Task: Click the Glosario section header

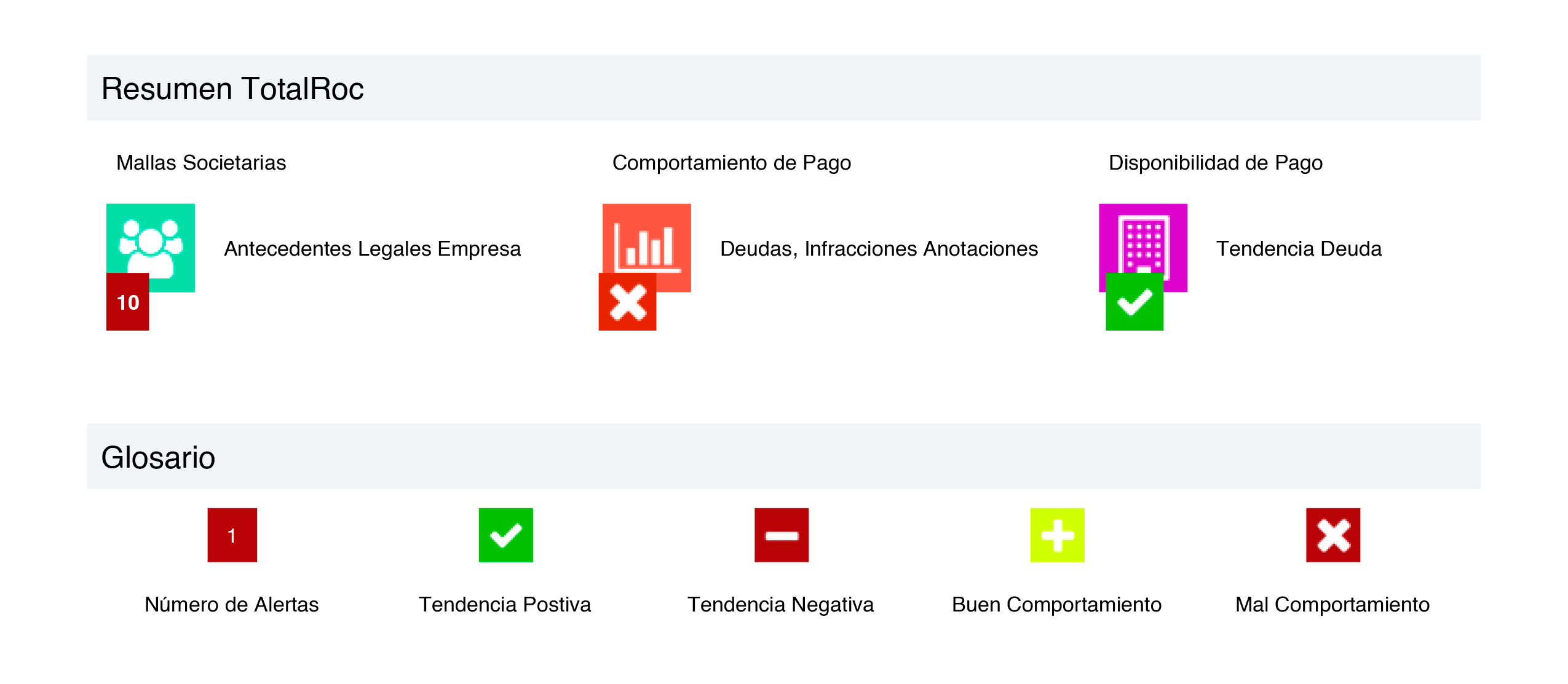Action: coord(784,457)
